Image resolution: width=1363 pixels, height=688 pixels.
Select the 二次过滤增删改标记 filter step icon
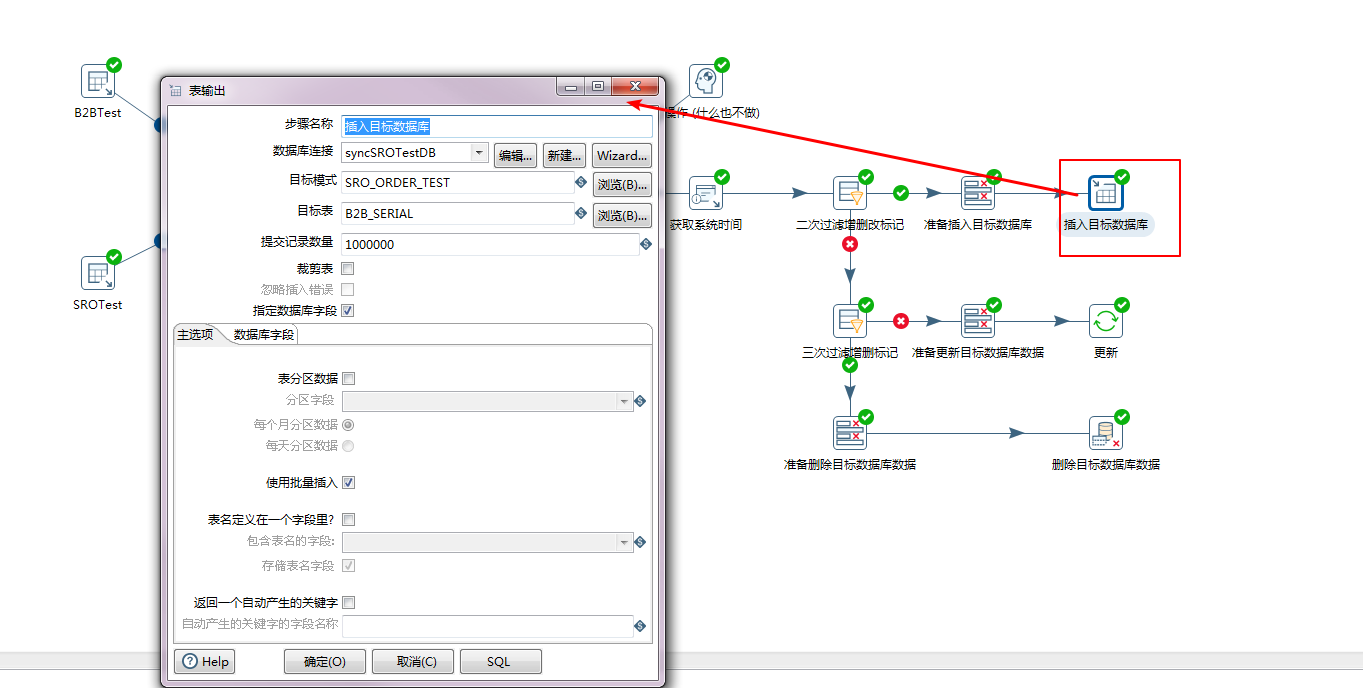click(850, 193)
